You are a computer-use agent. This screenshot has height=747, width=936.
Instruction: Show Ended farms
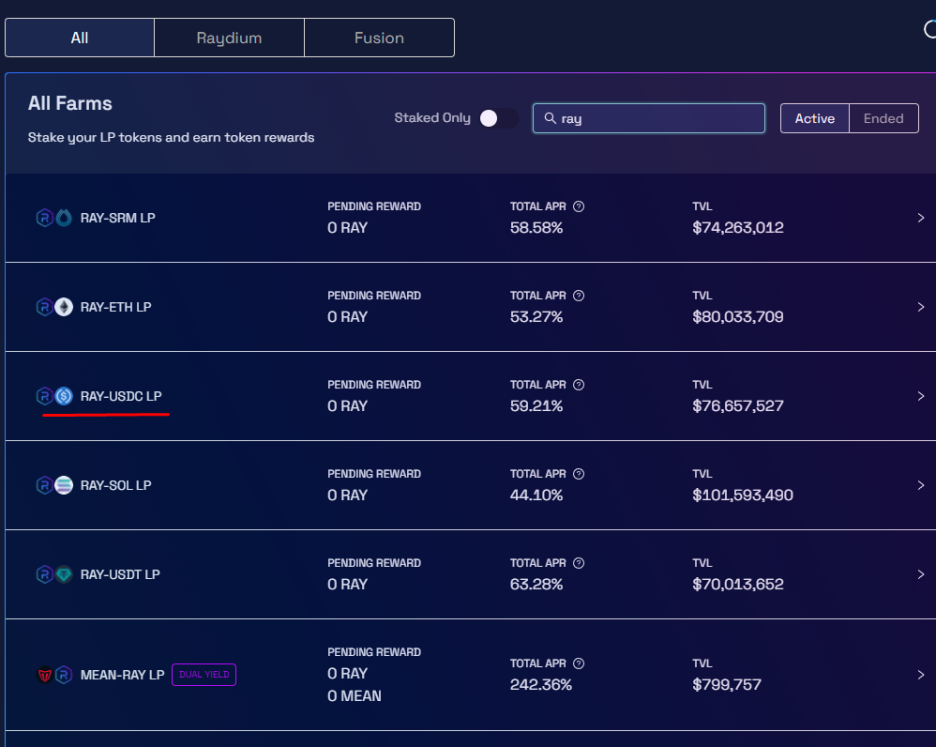pyautogui.click(x=883, y=118)
